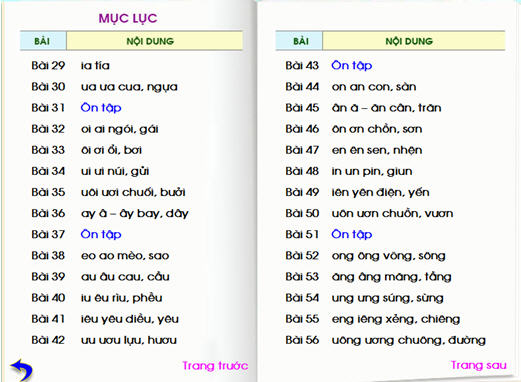This screenshot has height=382, width=521.
Task: Open Bài 37 Ôn tập lesson
Action: 101,235
